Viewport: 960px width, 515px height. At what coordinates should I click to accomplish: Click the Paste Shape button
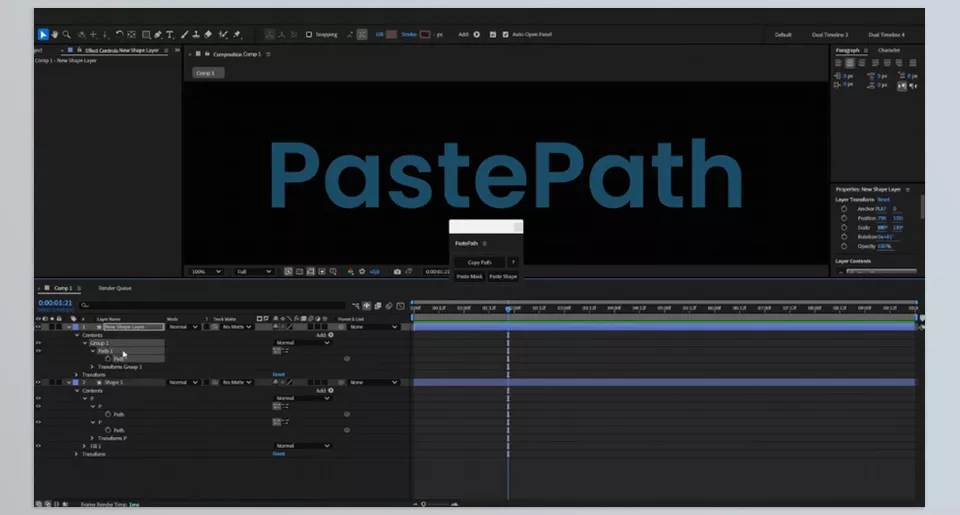pyautogui.click(x=503, y=277)
